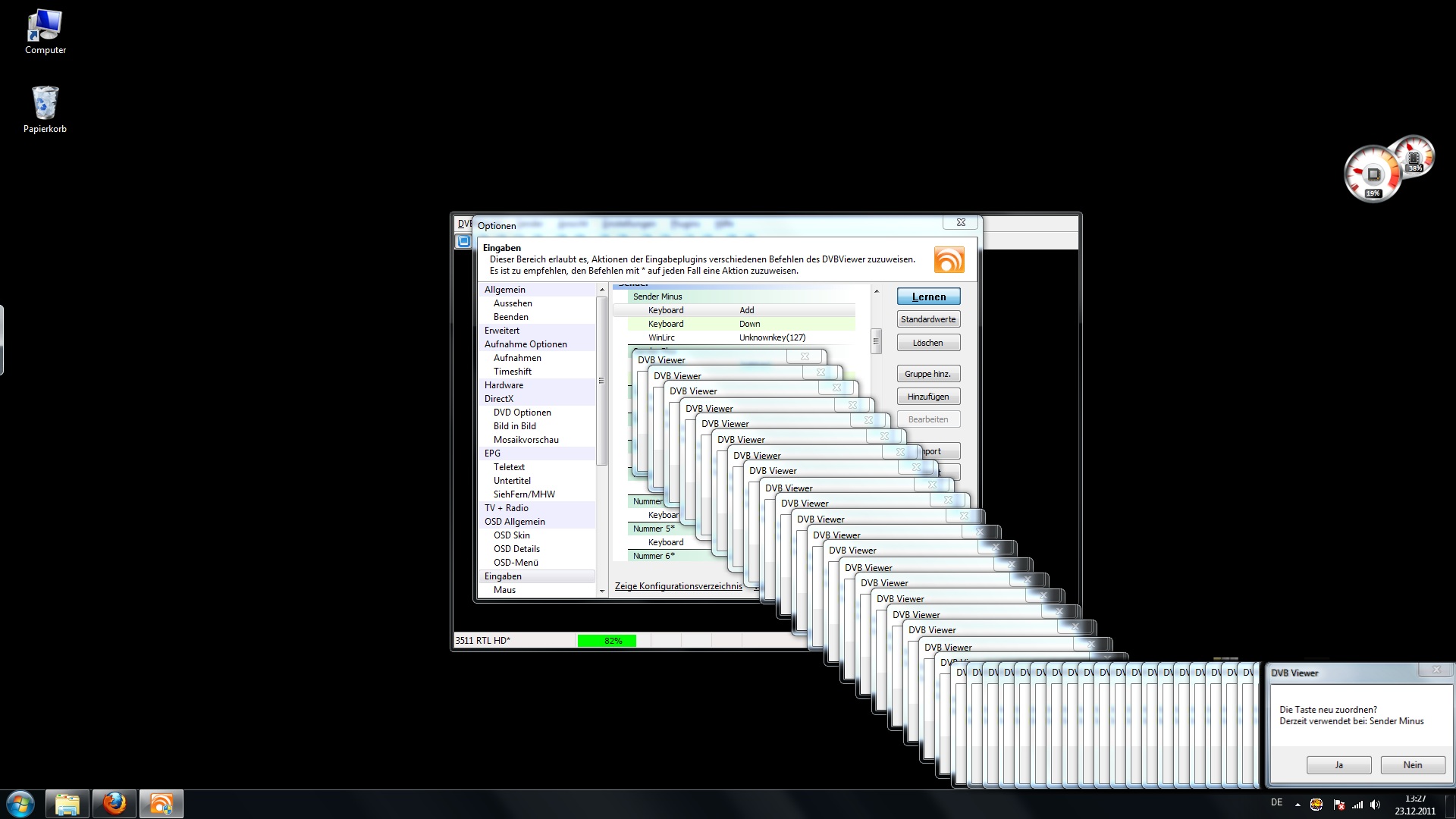Open Firefox from the taskbar

[115, 804]
